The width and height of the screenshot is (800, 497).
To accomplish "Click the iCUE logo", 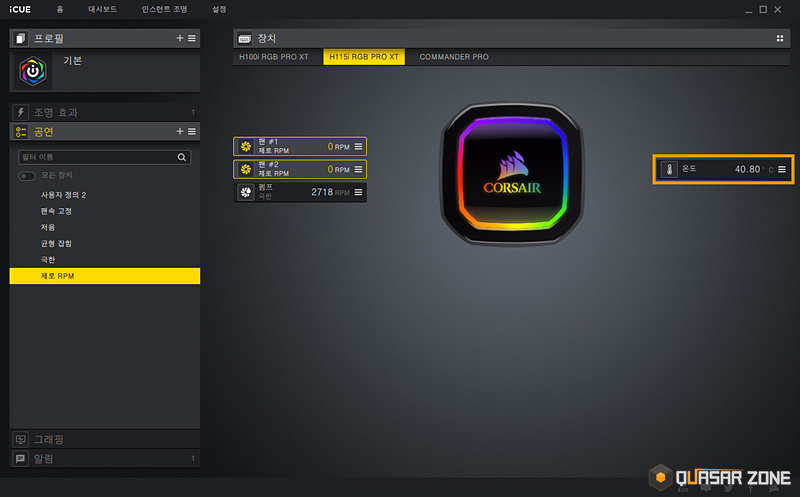I will (20, 9).
